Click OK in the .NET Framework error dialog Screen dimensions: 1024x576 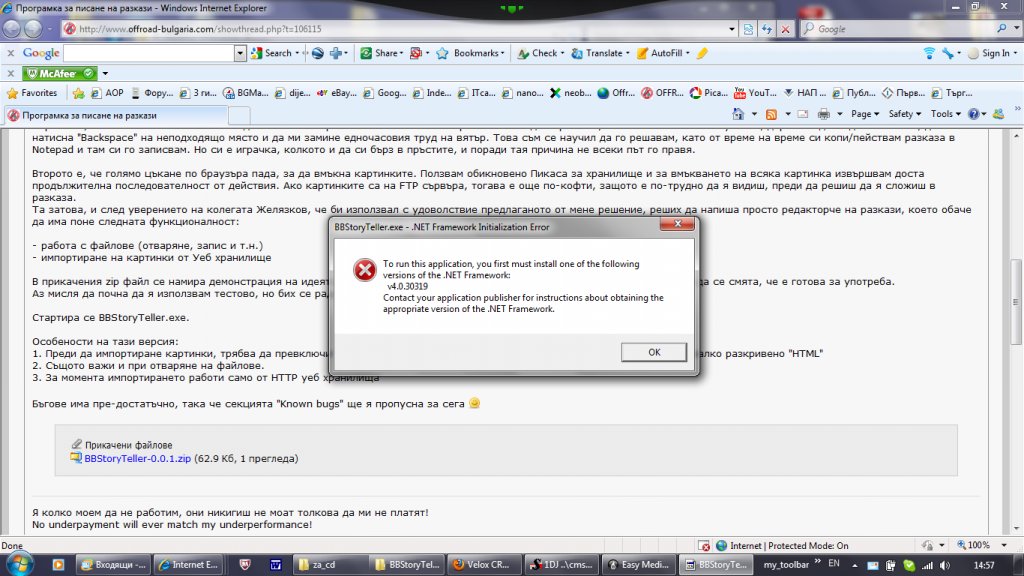654,352
